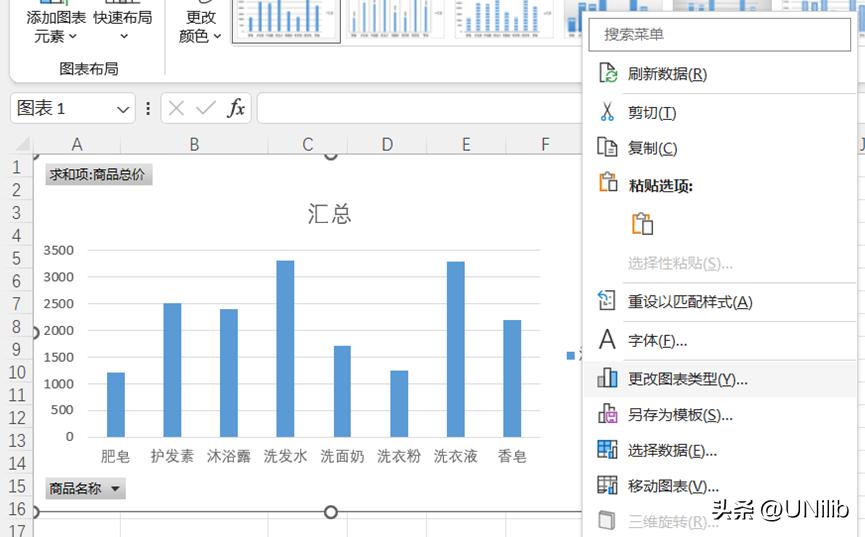Open the 快速布局 dropdown
The height and width of the screenshot is (537, 865).
coord(123,26)
